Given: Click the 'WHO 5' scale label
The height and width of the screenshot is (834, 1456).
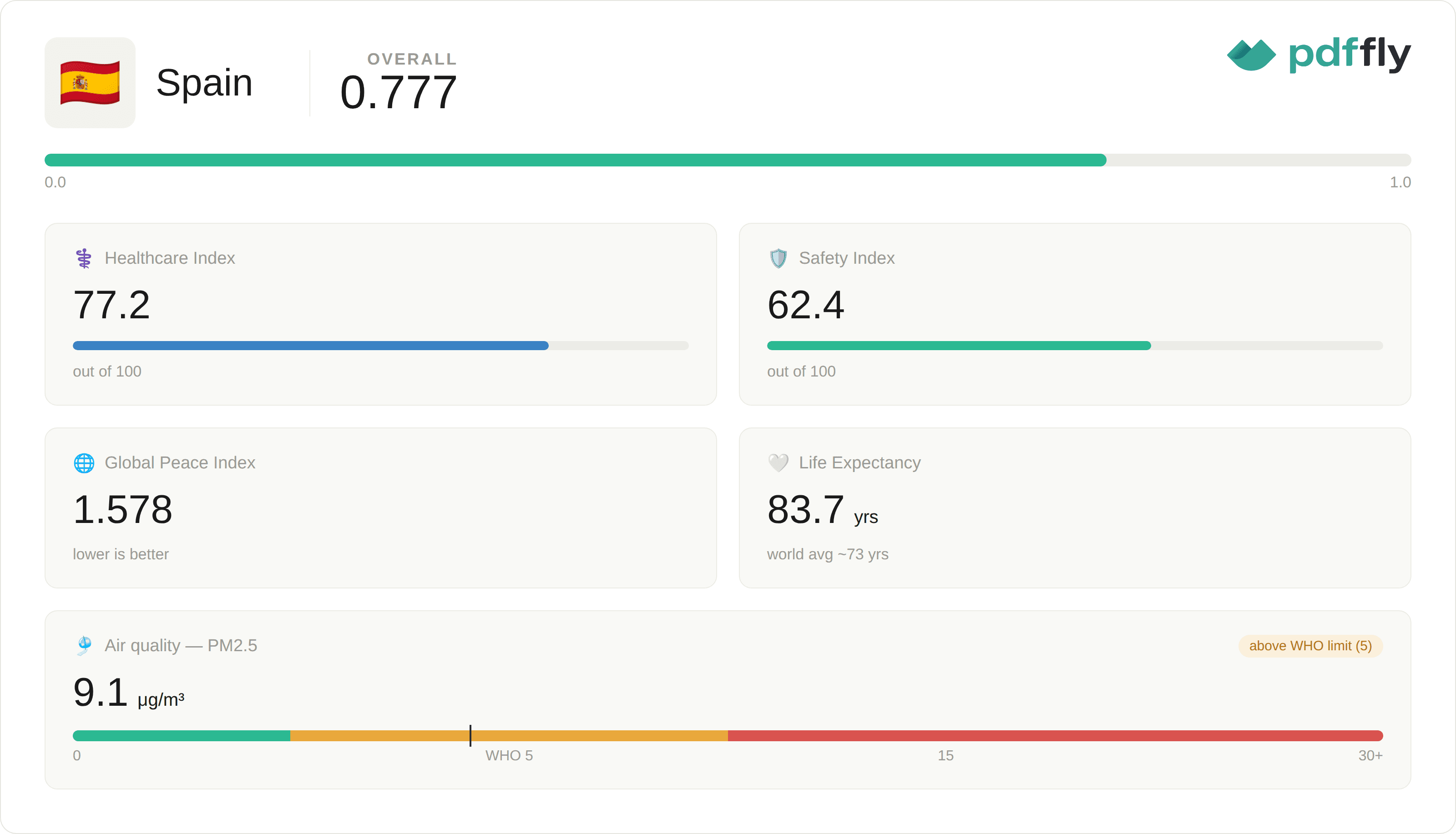Looking at the screenshot, I should 509,755.
